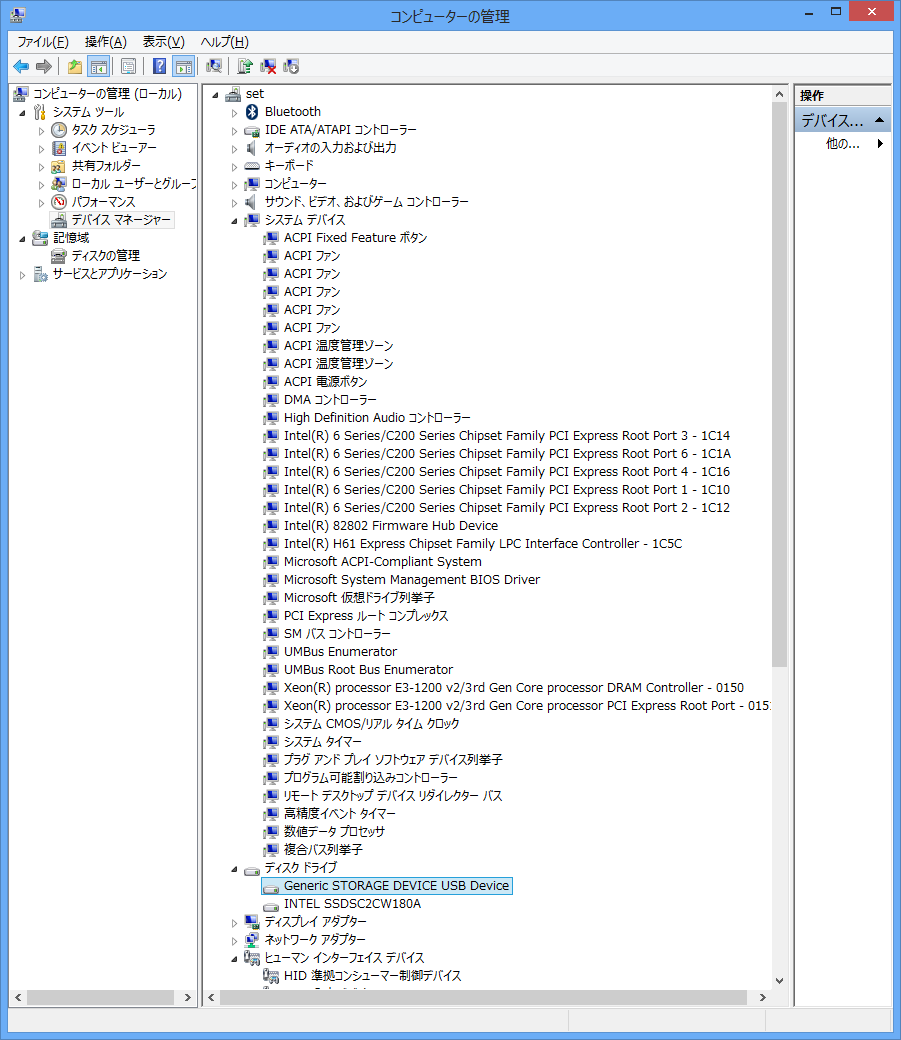Click the window title bar system icon
901x1040 pixels.
18,14
